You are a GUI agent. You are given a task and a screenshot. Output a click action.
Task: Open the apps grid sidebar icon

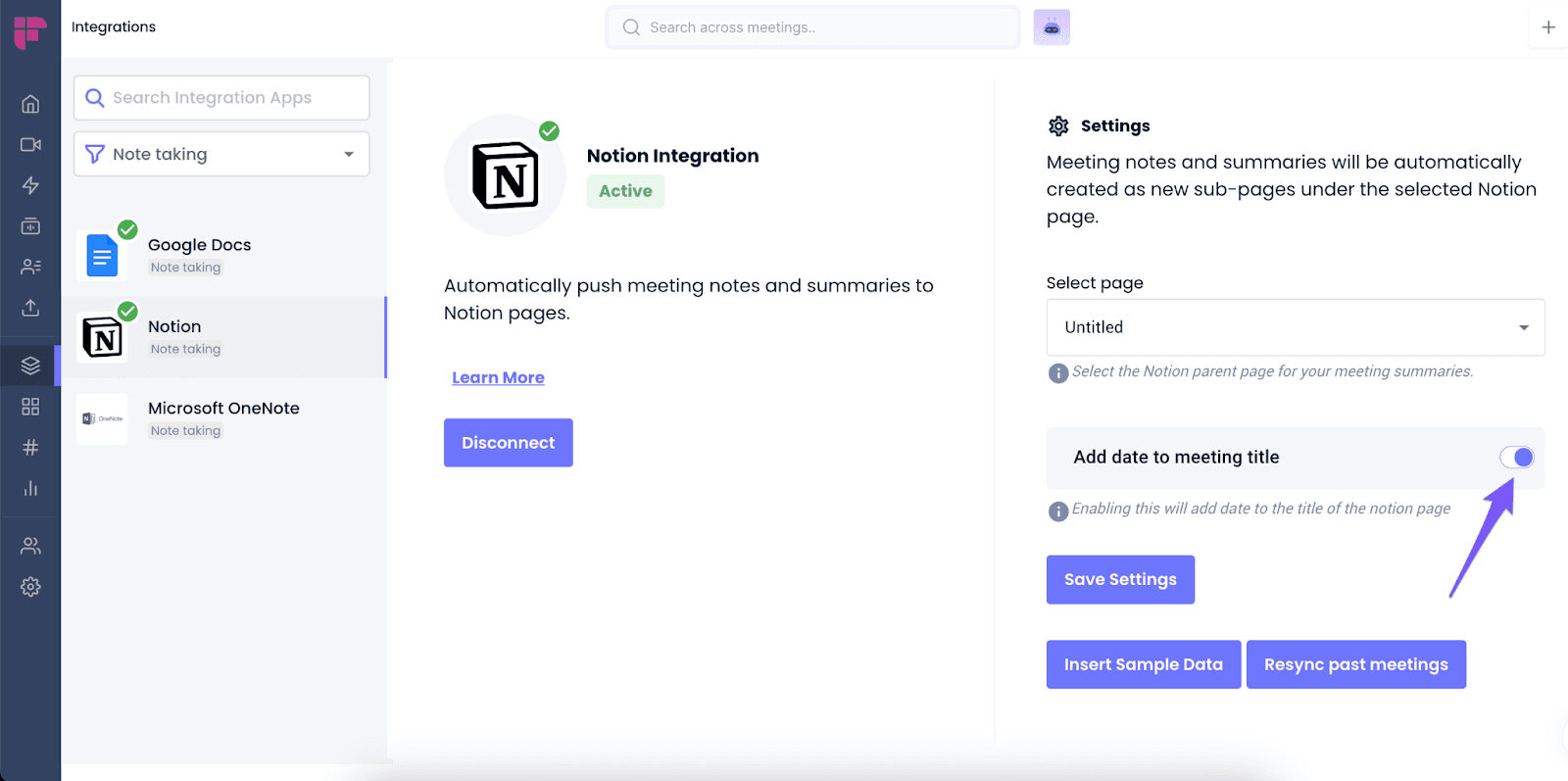(30, 407)
